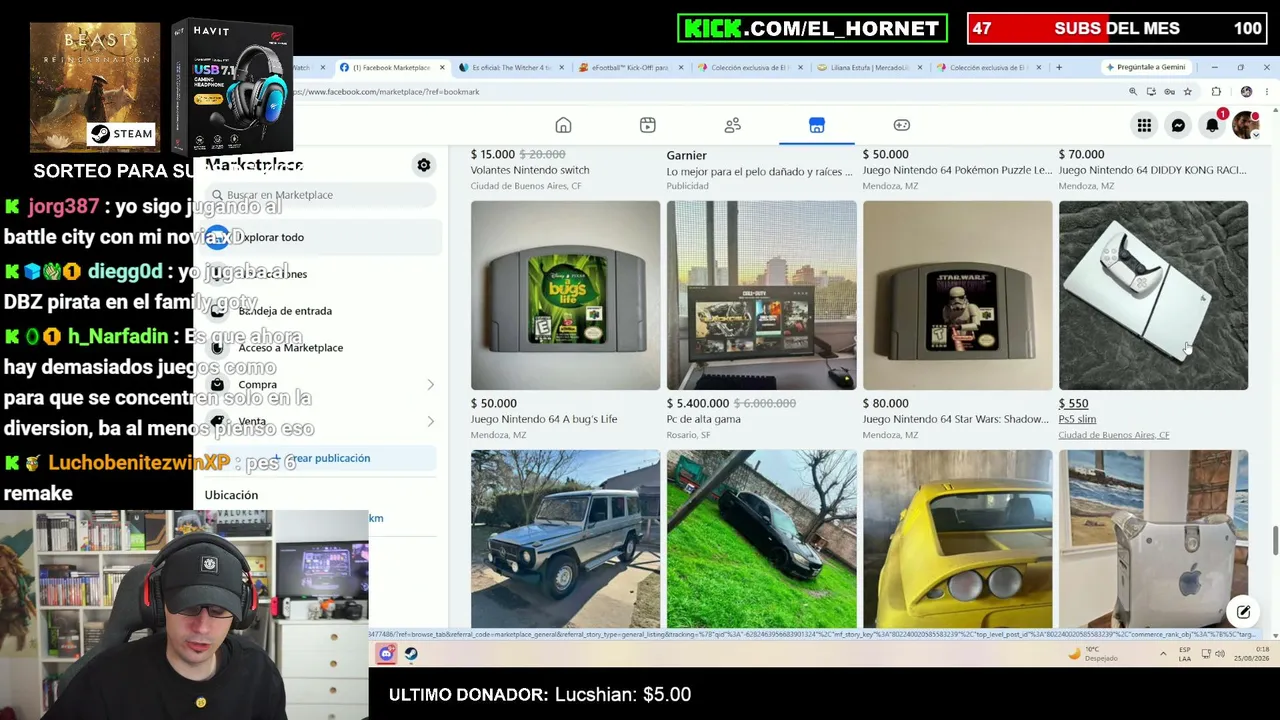The height and width of the screenshot is (720, 1280).
Task: Open the A Bug's Life cartridge photo
Action: pyautogui.click(x=566, y=295)
